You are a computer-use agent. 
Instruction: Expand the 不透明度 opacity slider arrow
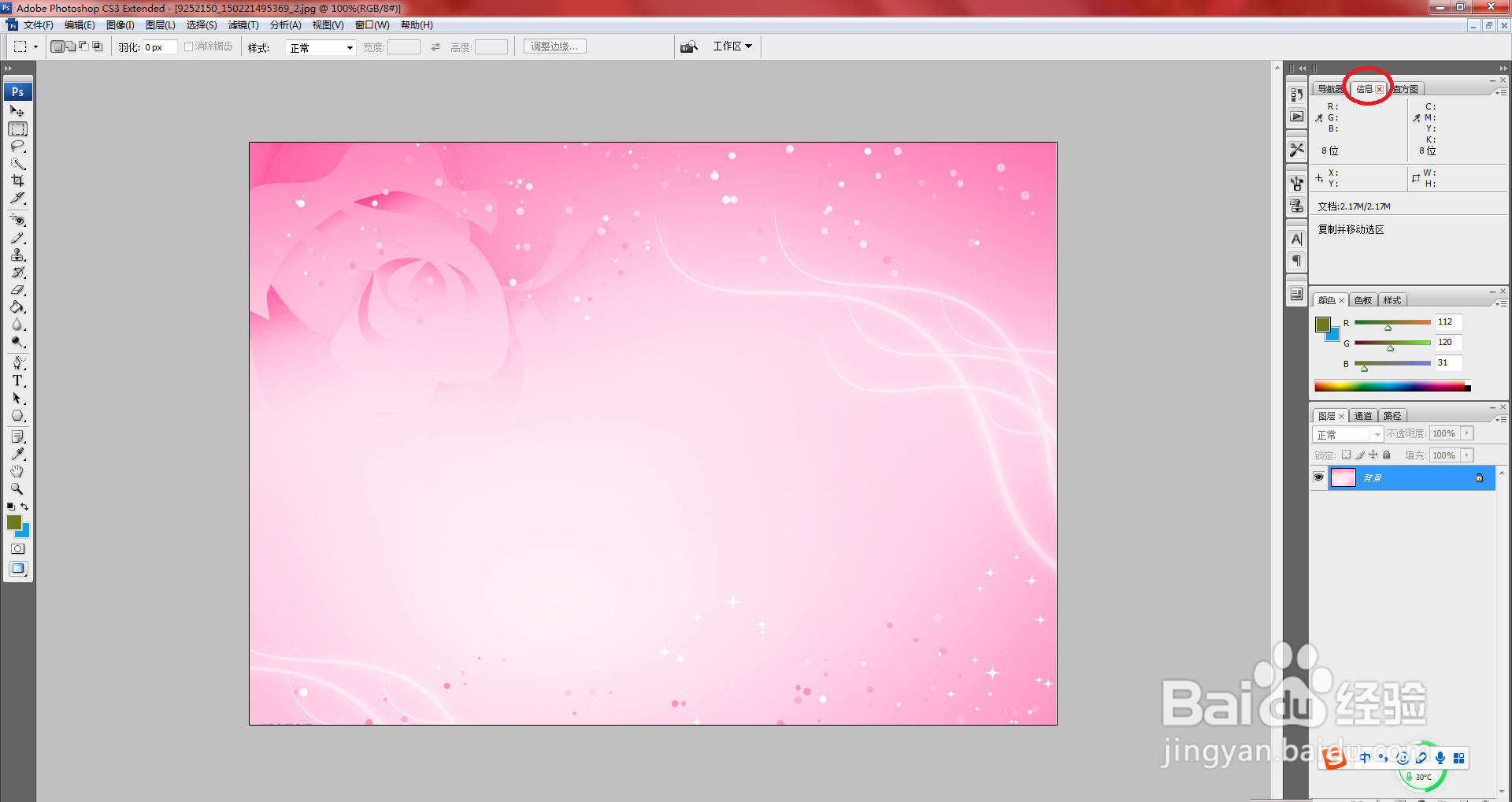(1467, 433)
